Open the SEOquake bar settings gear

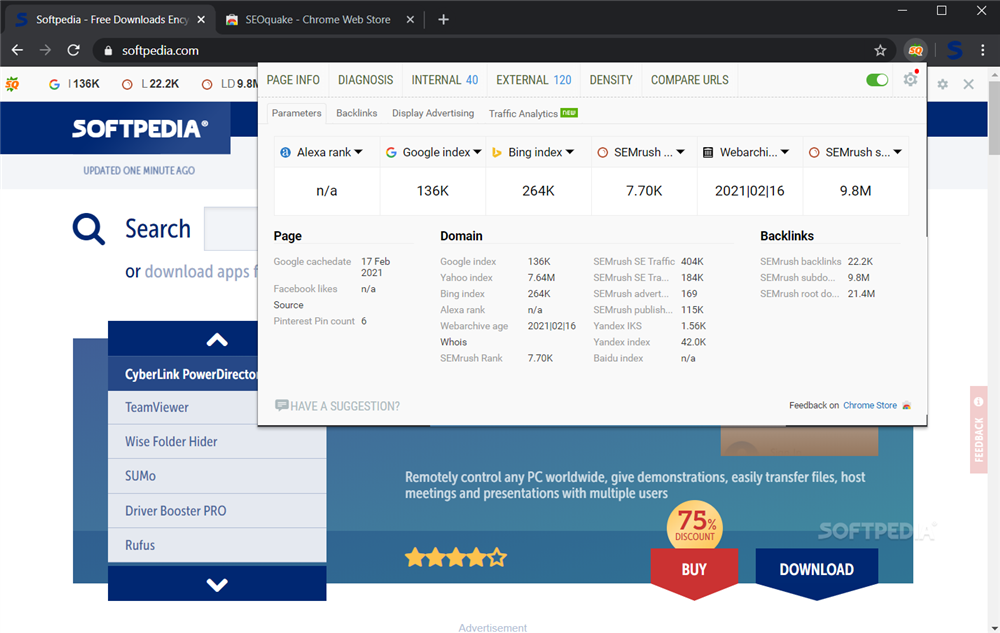click(x=942, y=85)
